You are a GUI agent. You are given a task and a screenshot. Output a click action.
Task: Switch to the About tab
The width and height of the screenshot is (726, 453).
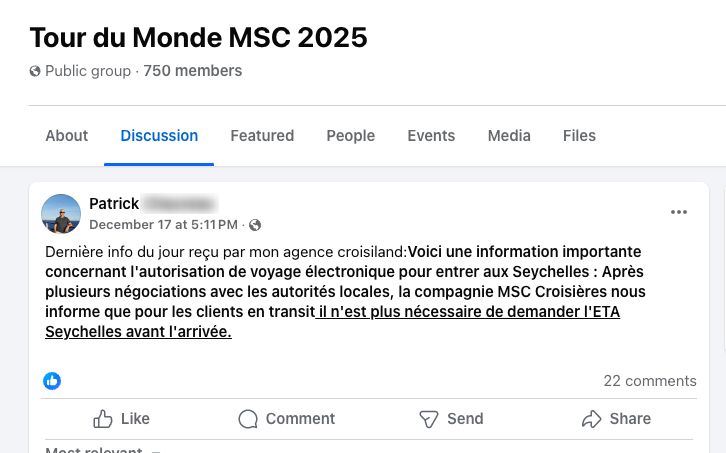(67, 136)
